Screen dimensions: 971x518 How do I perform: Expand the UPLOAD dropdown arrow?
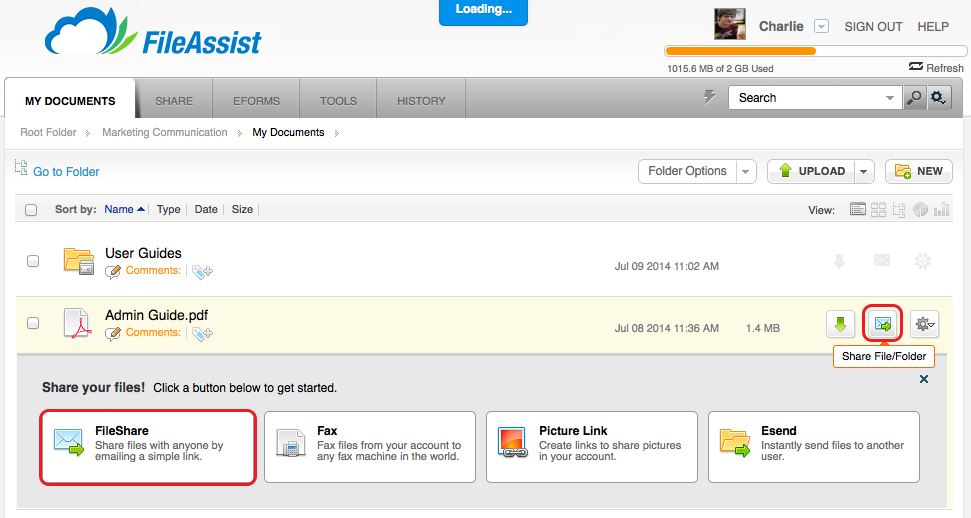pos(864,172)
